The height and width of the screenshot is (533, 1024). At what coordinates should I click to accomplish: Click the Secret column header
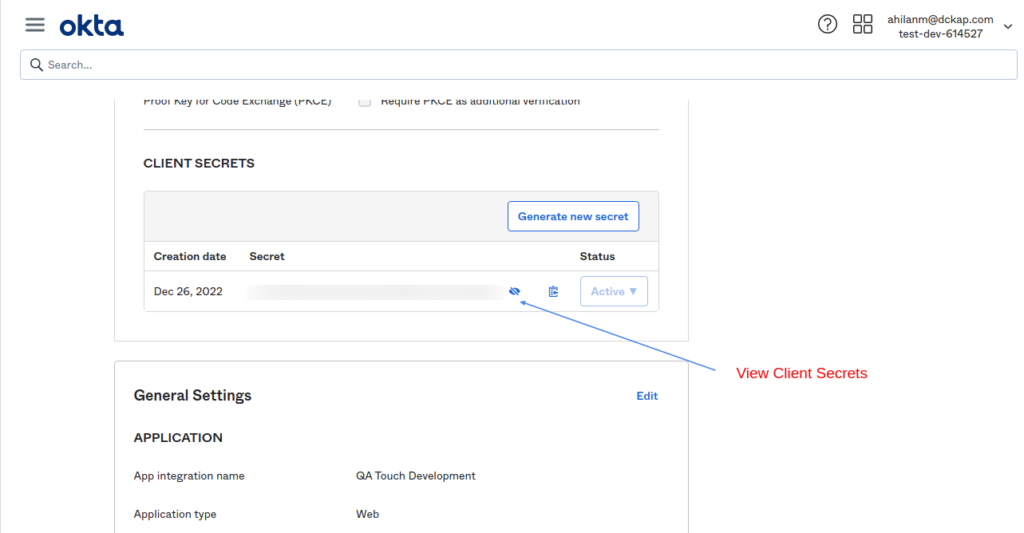[267, 257]
